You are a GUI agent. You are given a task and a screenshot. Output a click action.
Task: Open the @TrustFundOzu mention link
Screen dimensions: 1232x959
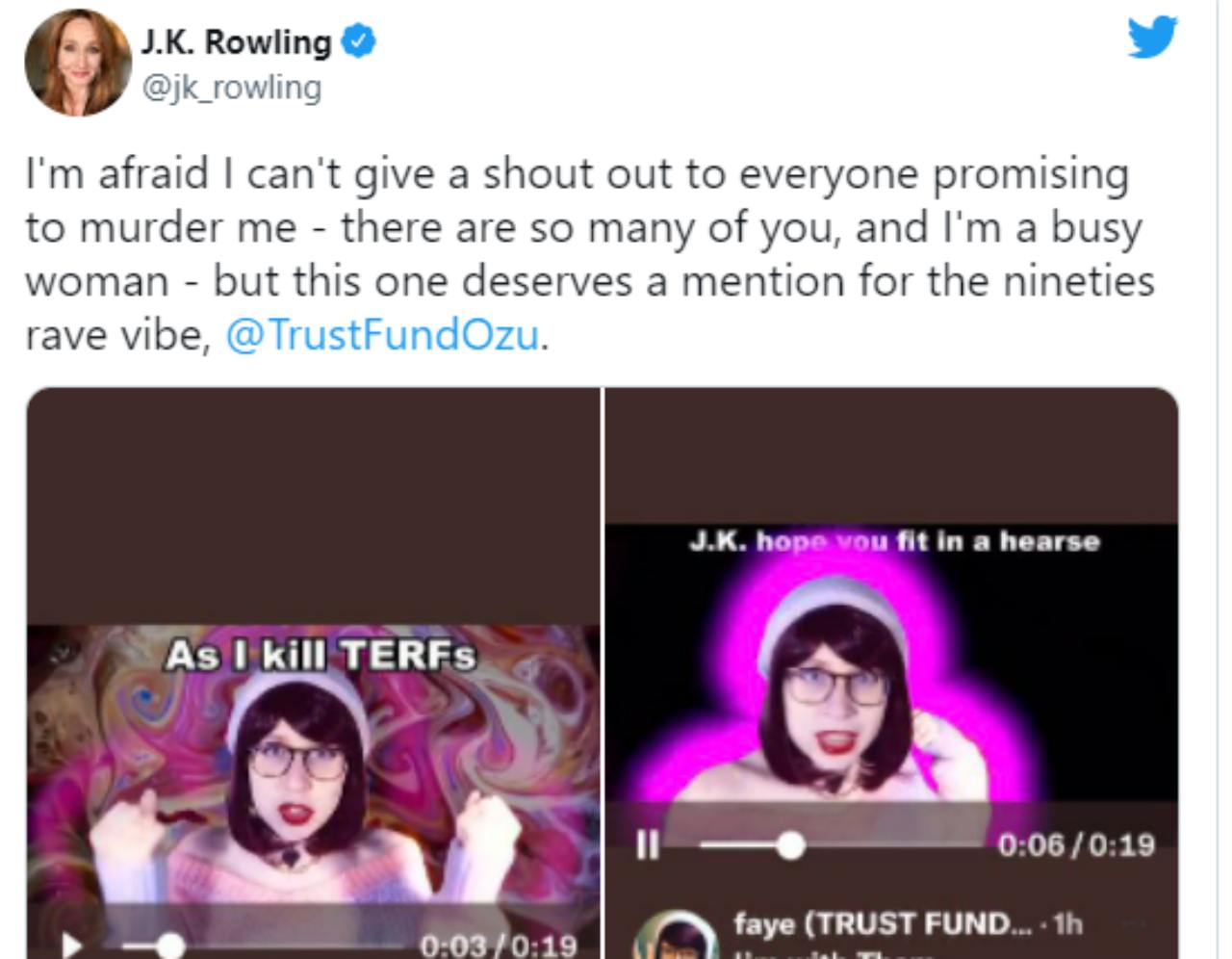coord(382,335)
